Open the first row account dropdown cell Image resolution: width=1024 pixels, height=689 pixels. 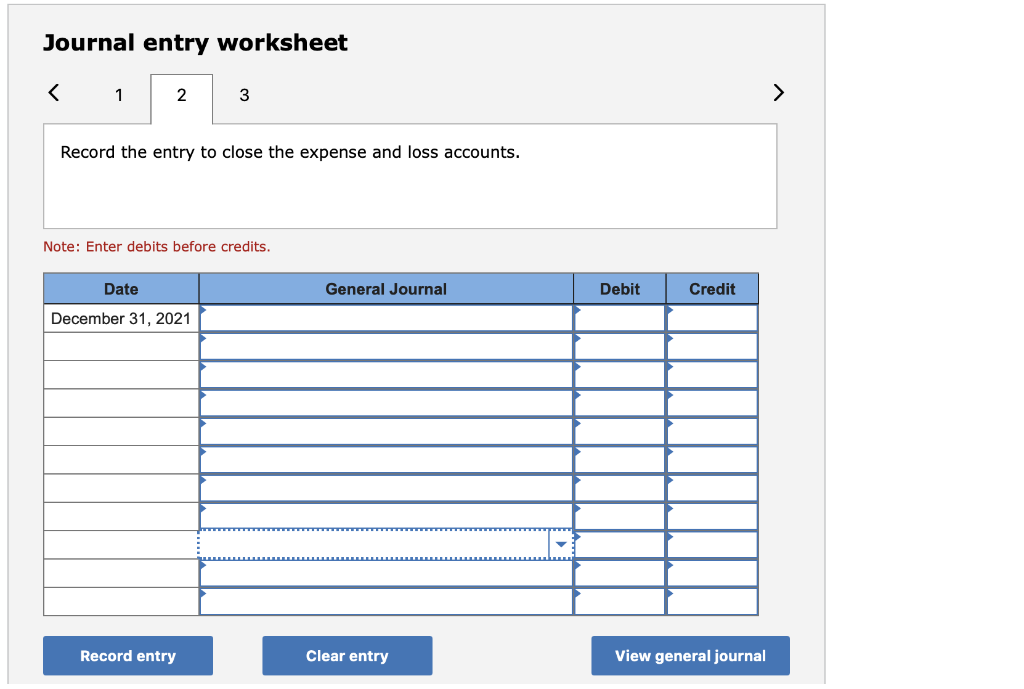click(x=385, y=317)
